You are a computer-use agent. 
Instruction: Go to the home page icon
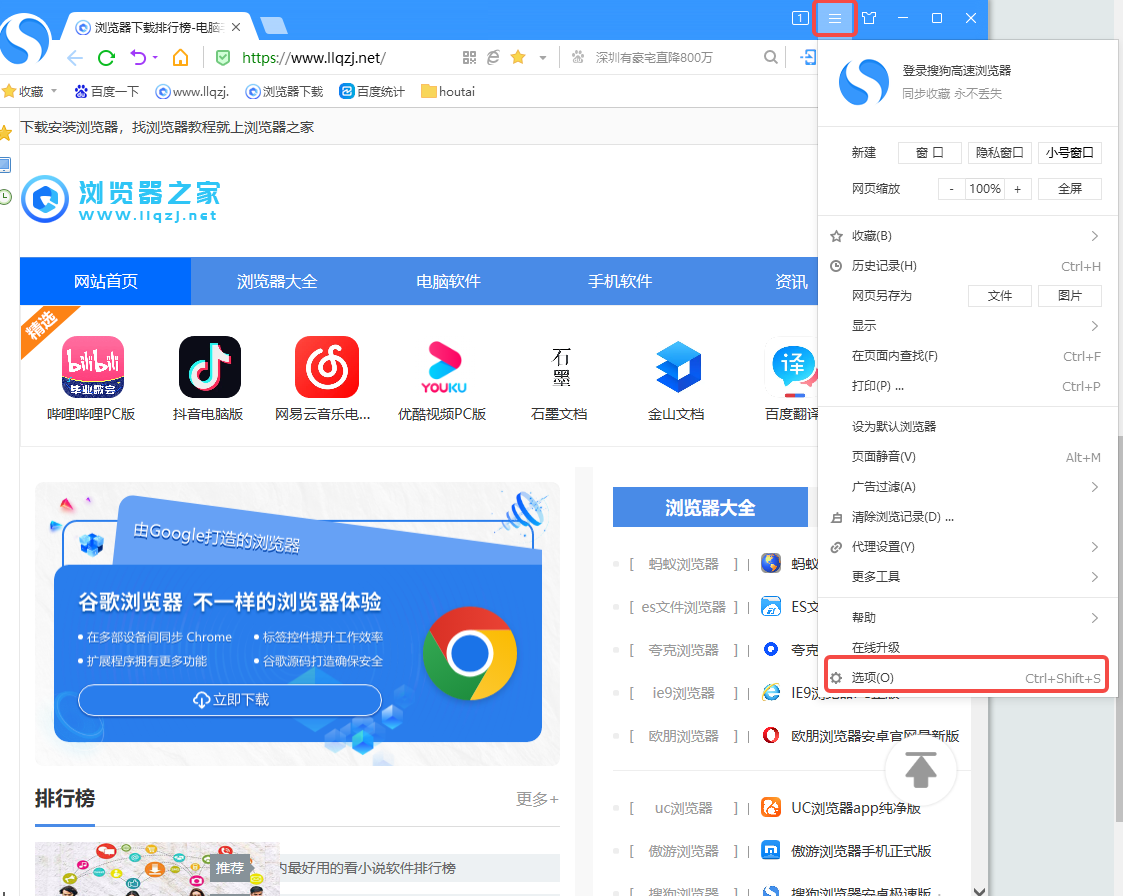coord(180,57)
